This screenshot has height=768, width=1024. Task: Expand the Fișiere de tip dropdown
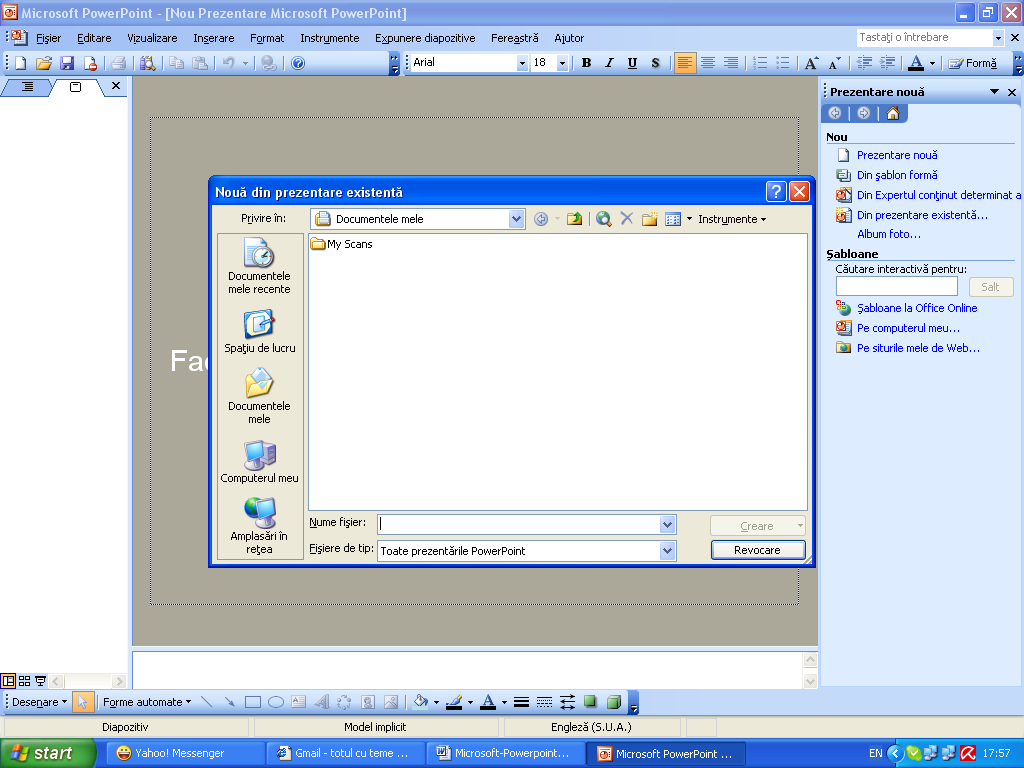point(667,551)
